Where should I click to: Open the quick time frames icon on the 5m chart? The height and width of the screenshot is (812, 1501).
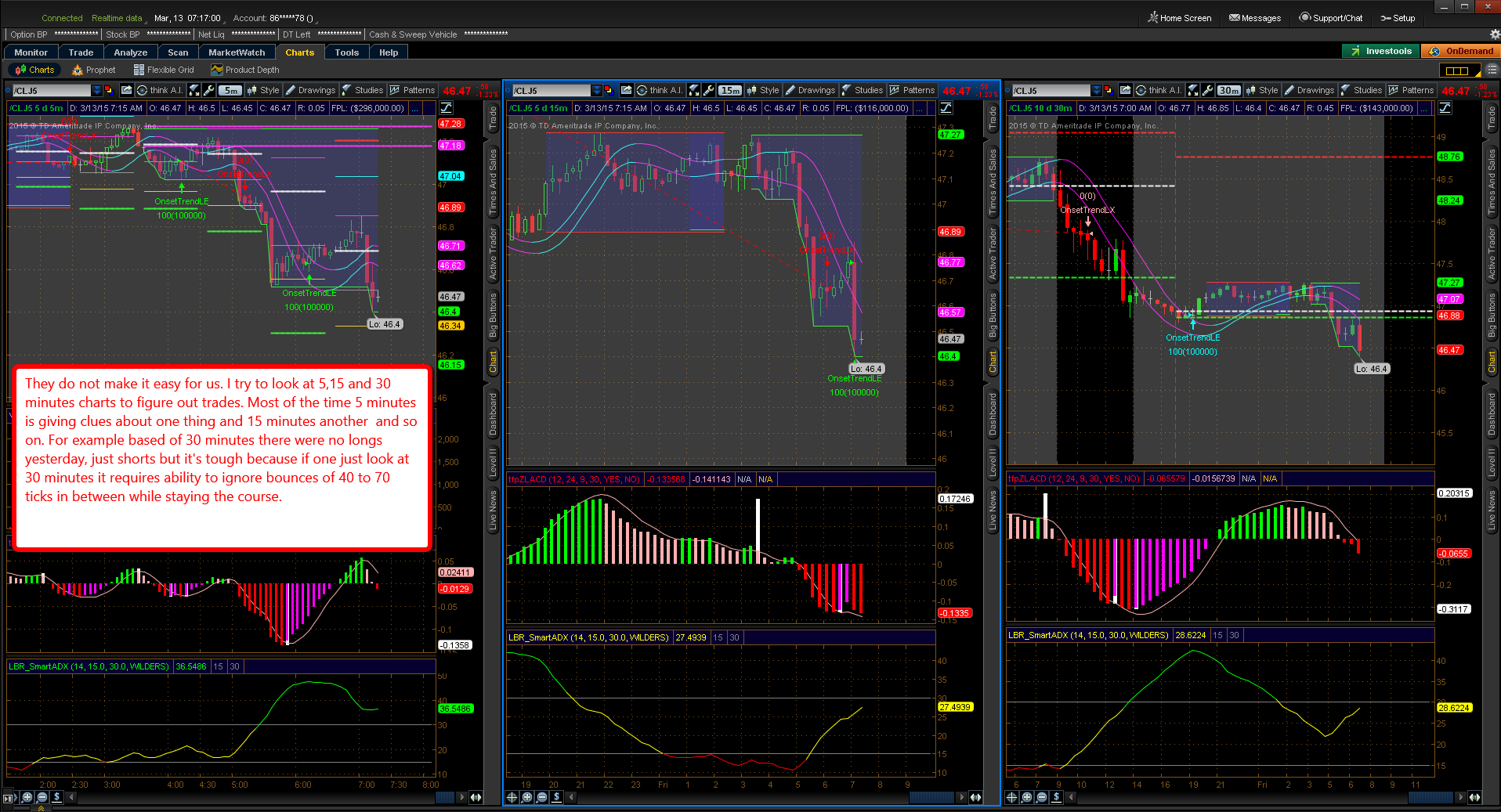pos(194,91)
